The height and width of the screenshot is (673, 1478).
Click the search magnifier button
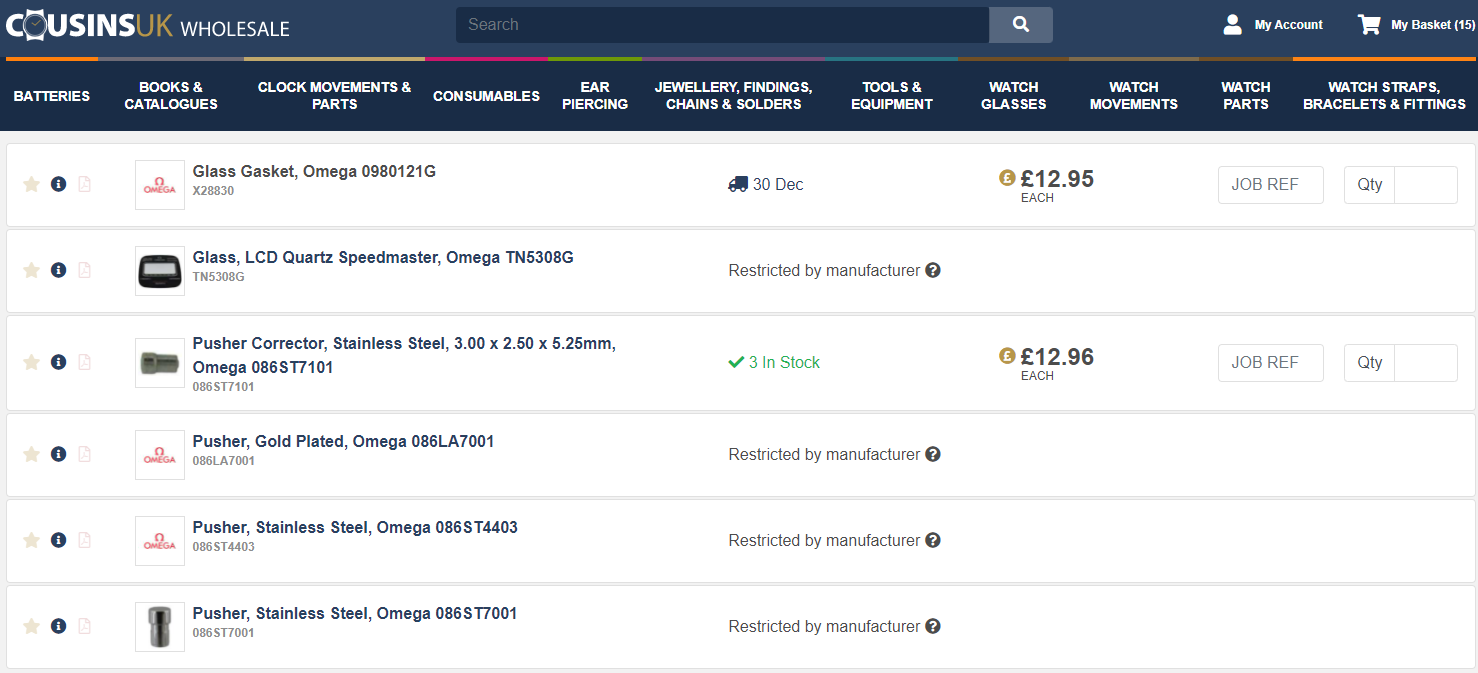click(1020, 25)
